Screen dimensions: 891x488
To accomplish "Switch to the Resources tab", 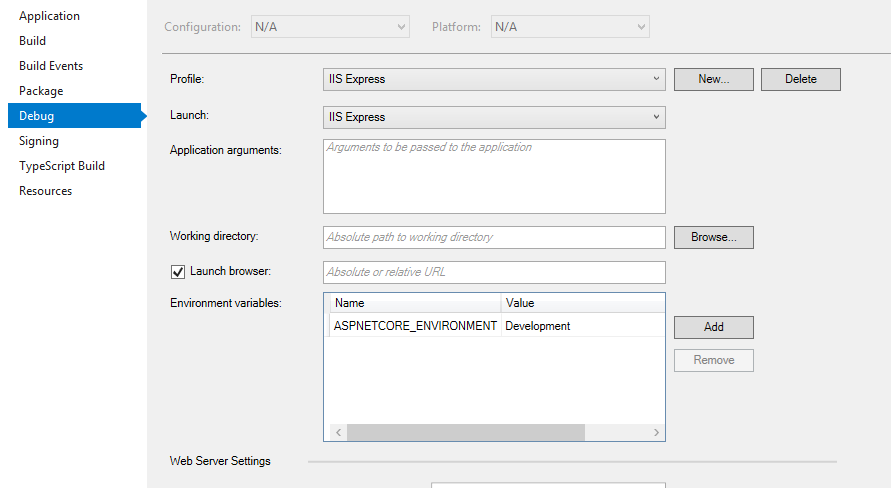I will pyautogui.click(x=45, y=191).
